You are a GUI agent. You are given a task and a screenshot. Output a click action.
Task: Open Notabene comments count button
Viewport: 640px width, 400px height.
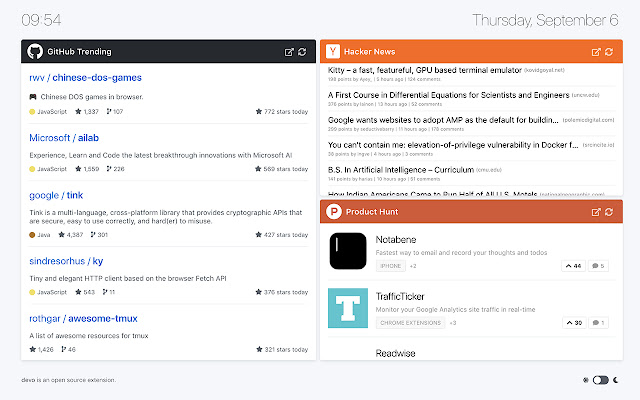click(x=598, y=266)
